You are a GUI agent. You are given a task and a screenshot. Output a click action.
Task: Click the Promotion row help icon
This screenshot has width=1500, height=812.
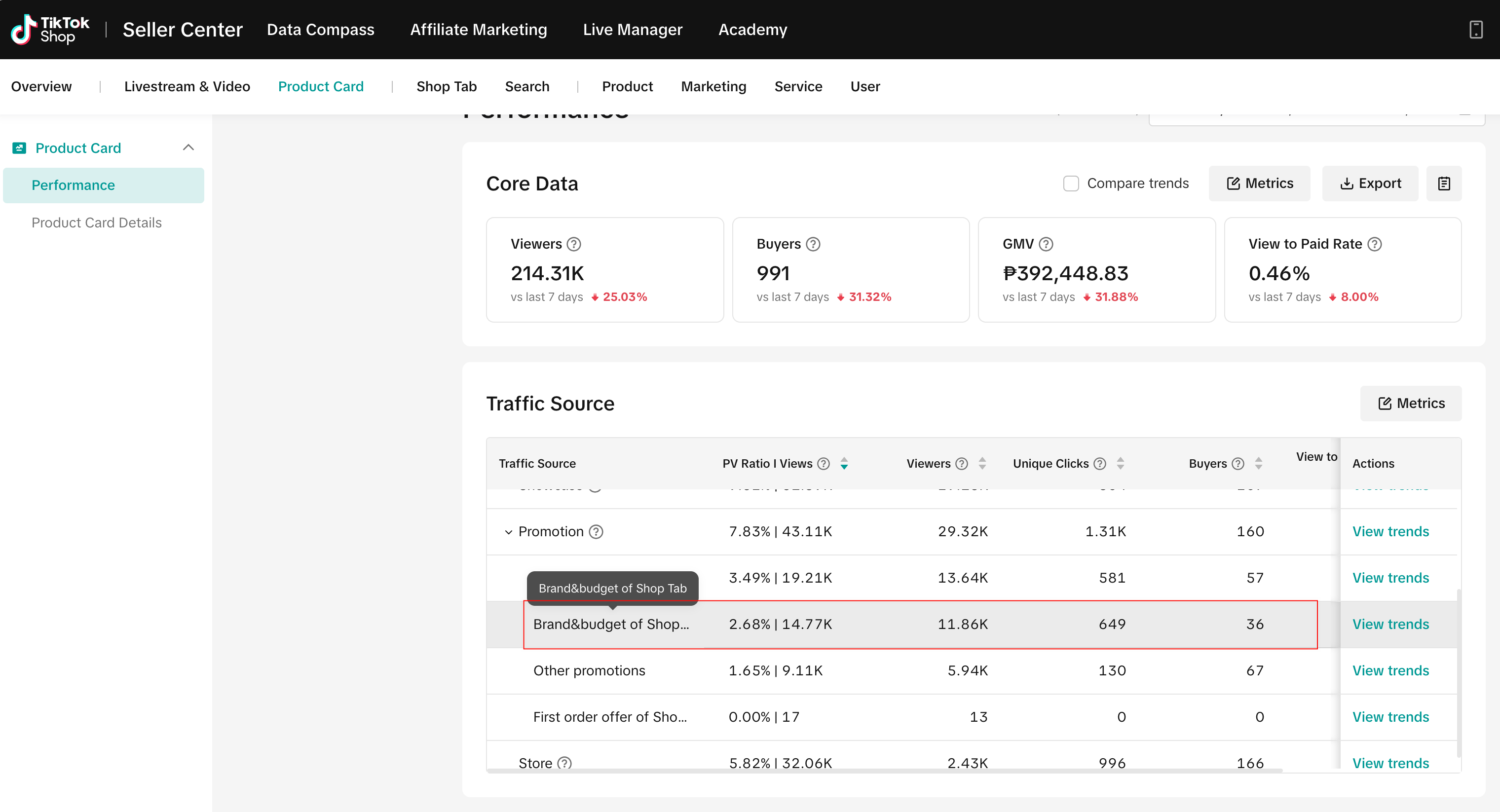pyautogui.click(x=596, y=531)
